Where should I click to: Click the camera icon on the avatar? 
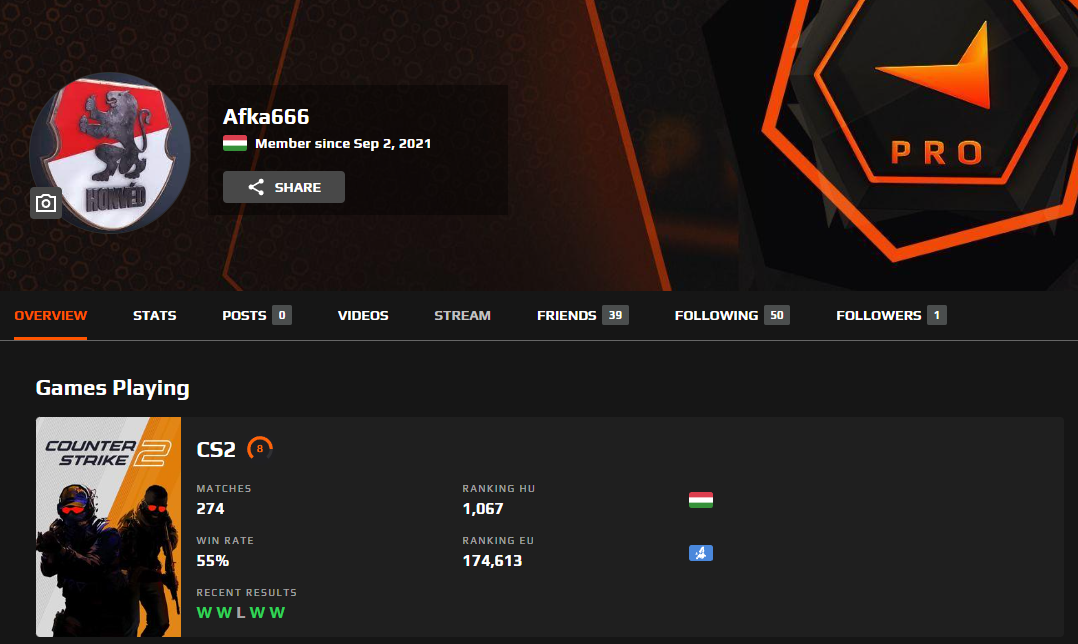(46, 203)
